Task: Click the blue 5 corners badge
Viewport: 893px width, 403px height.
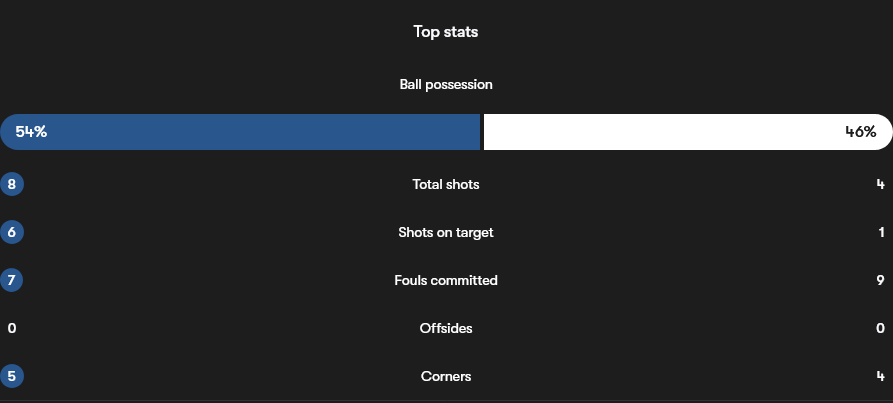Action: point(12,376)
